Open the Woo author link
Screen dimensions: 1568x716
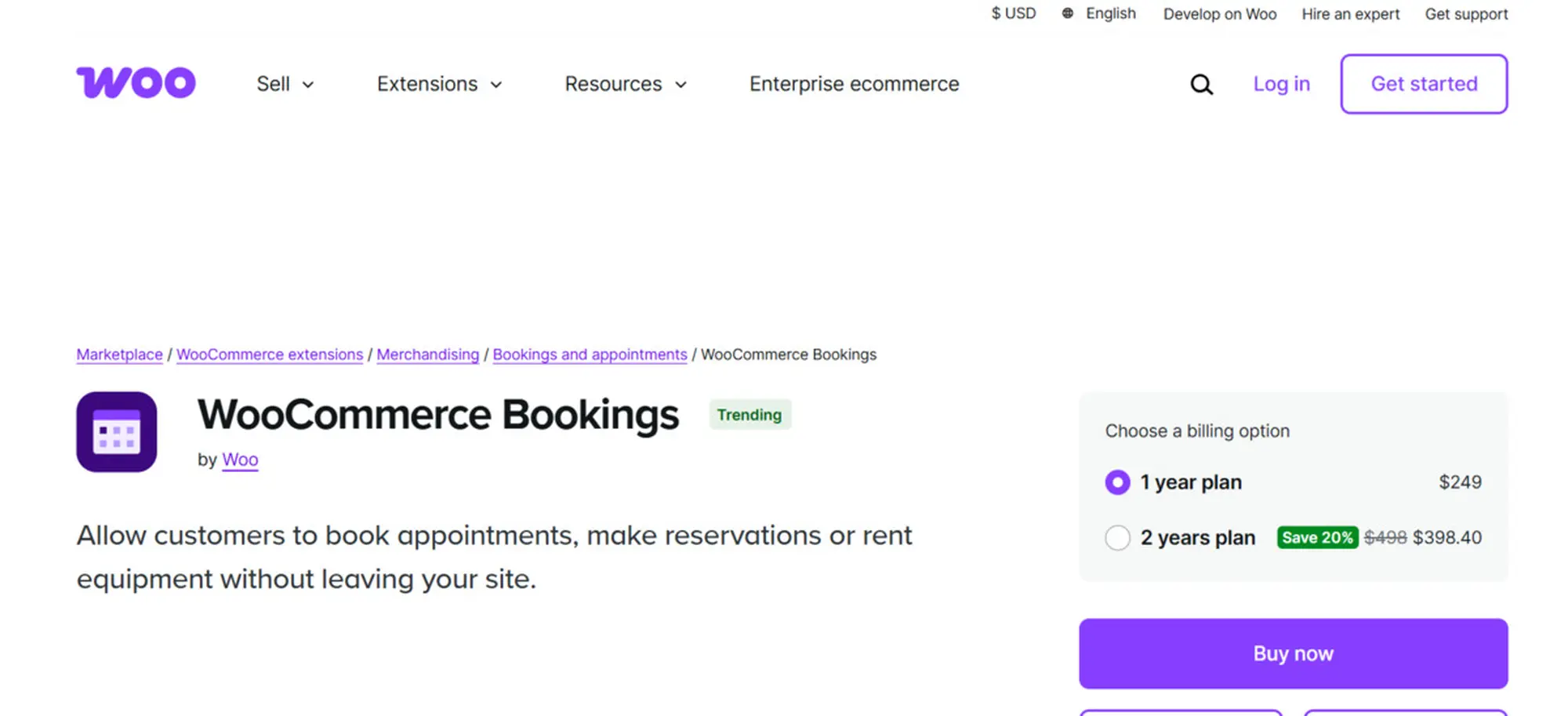240,460
